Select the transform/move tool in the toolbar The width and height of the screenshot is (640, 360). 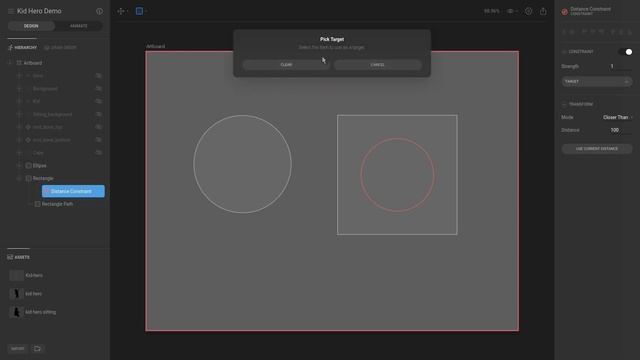121,11
